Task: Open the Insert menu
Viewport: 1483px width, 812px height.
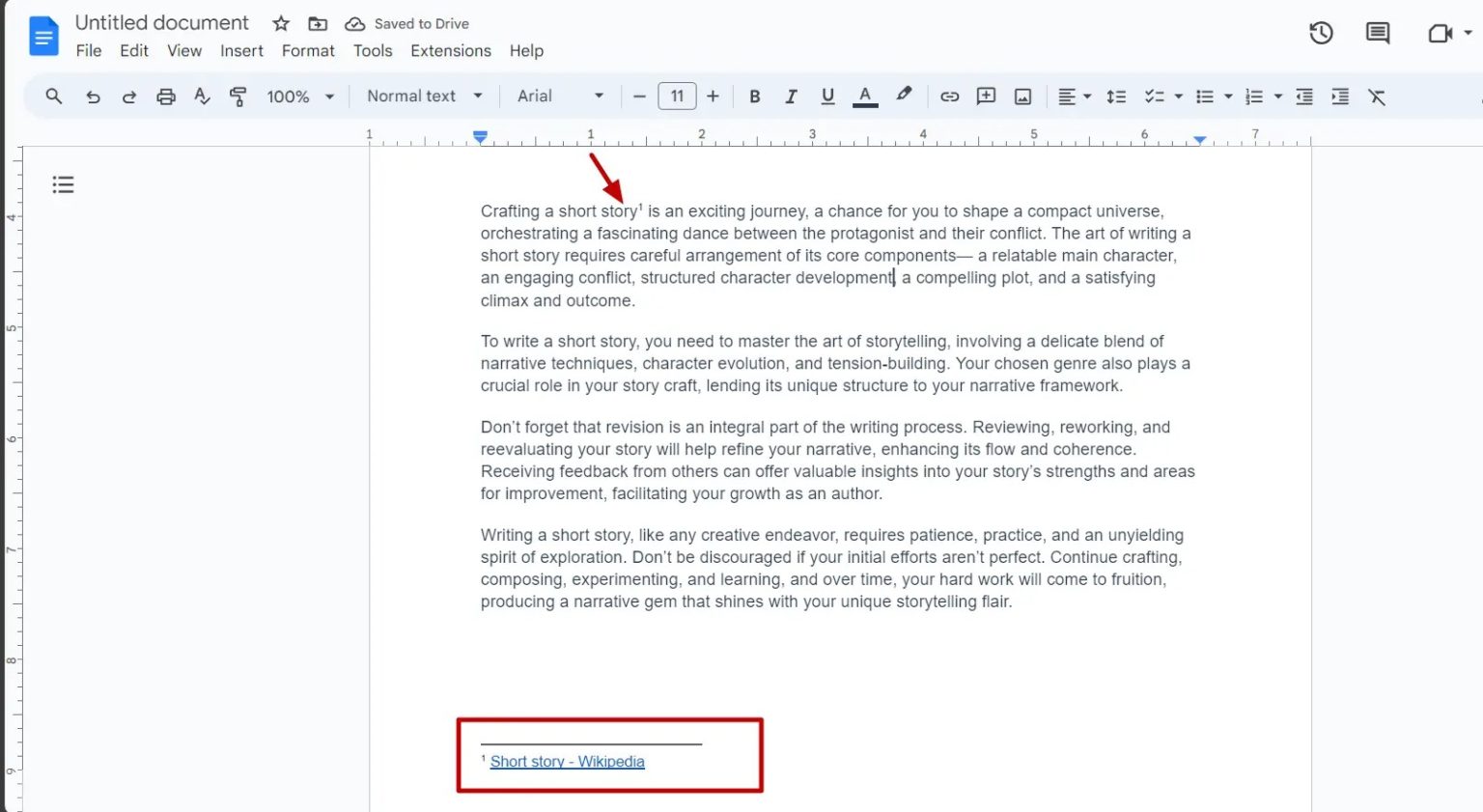Action: (241, 51)
